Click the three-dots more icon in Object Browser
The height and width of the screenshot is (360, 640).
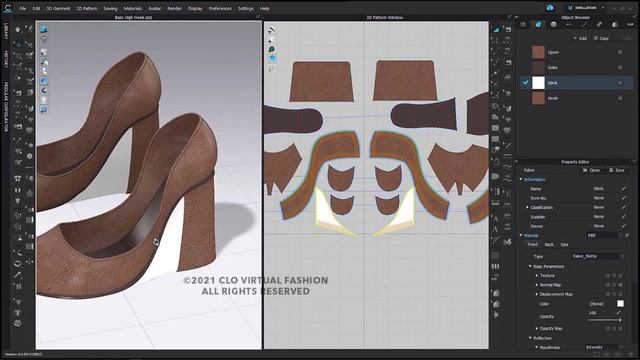pyautogui.click(x=630, y=24)
